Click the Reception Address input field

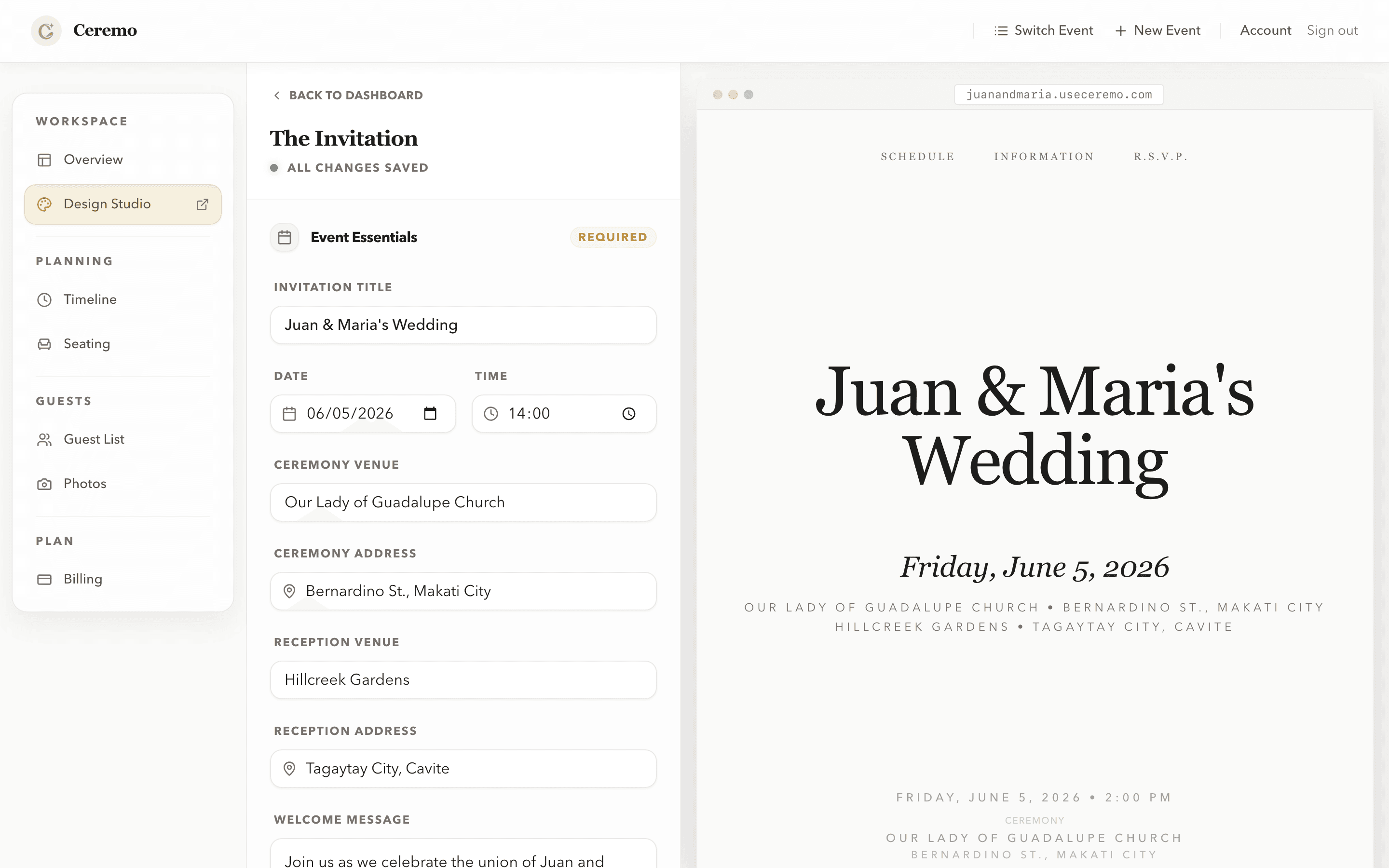[x=463, y=768]
